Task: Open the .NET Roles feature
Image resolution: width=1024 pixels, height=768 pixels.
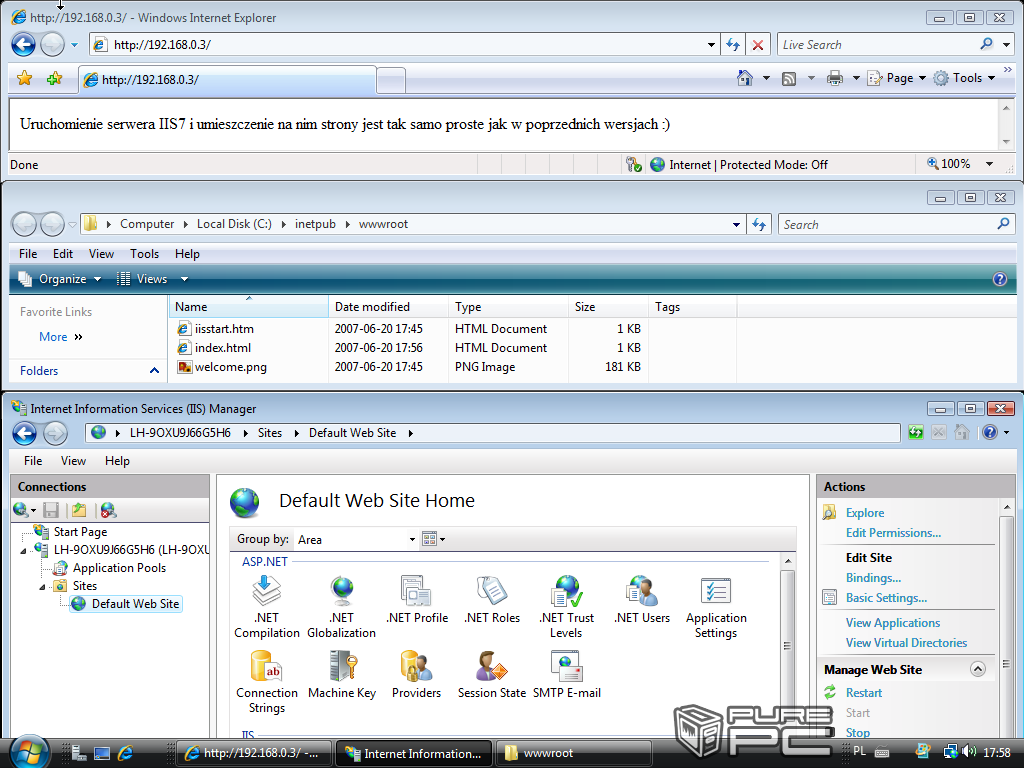Action: coord(492,599)
